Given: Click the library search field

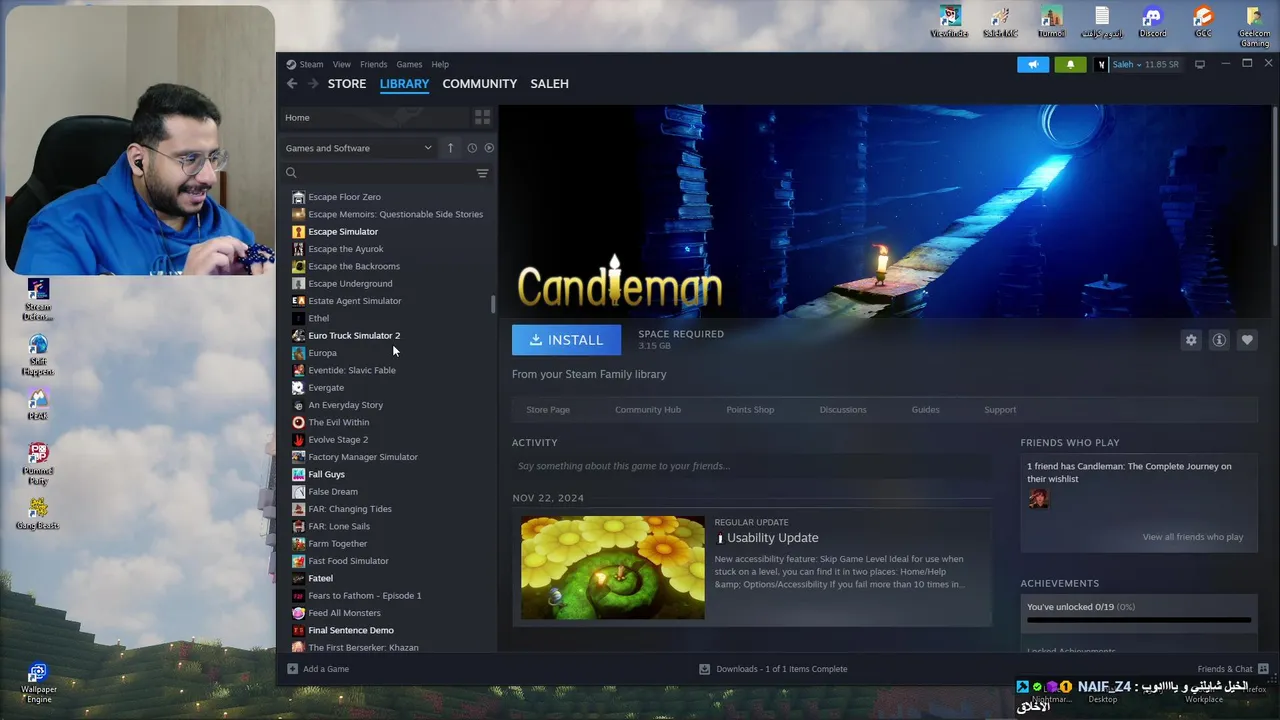Looking at the screenshot, I should point(378,173).
